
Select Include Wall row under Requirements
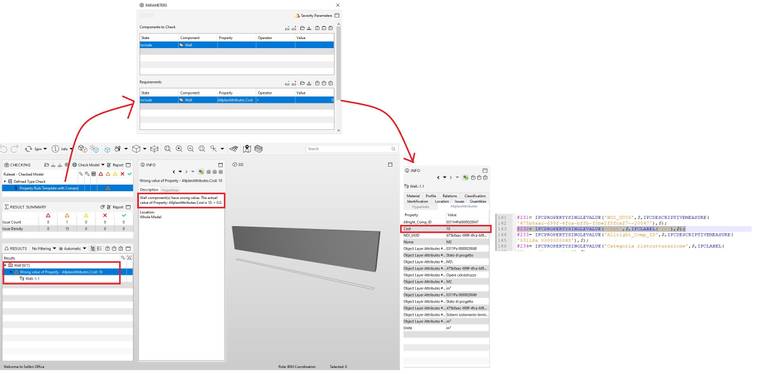pyautogui.click(x=237, y=100)
